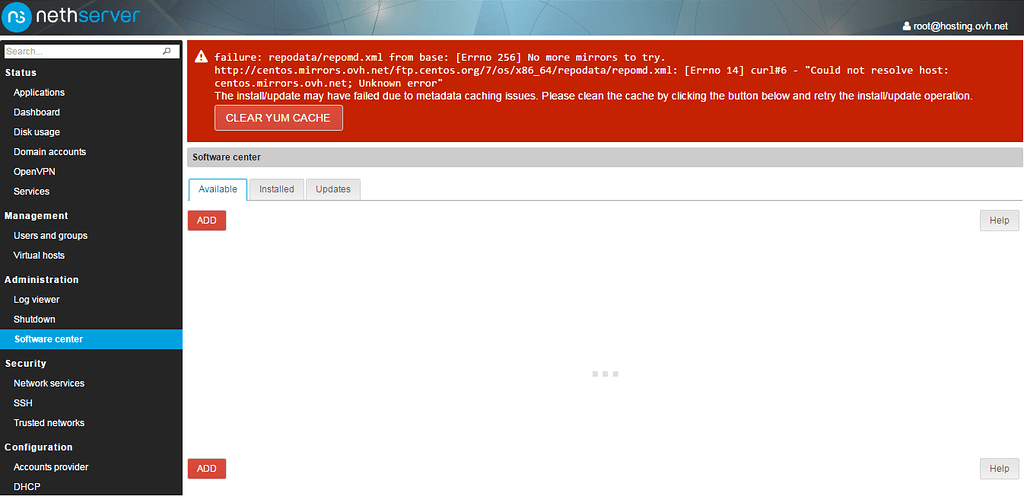Click the Administration section heading
This screenshot has height=503, width=1024.
[42, 280]
